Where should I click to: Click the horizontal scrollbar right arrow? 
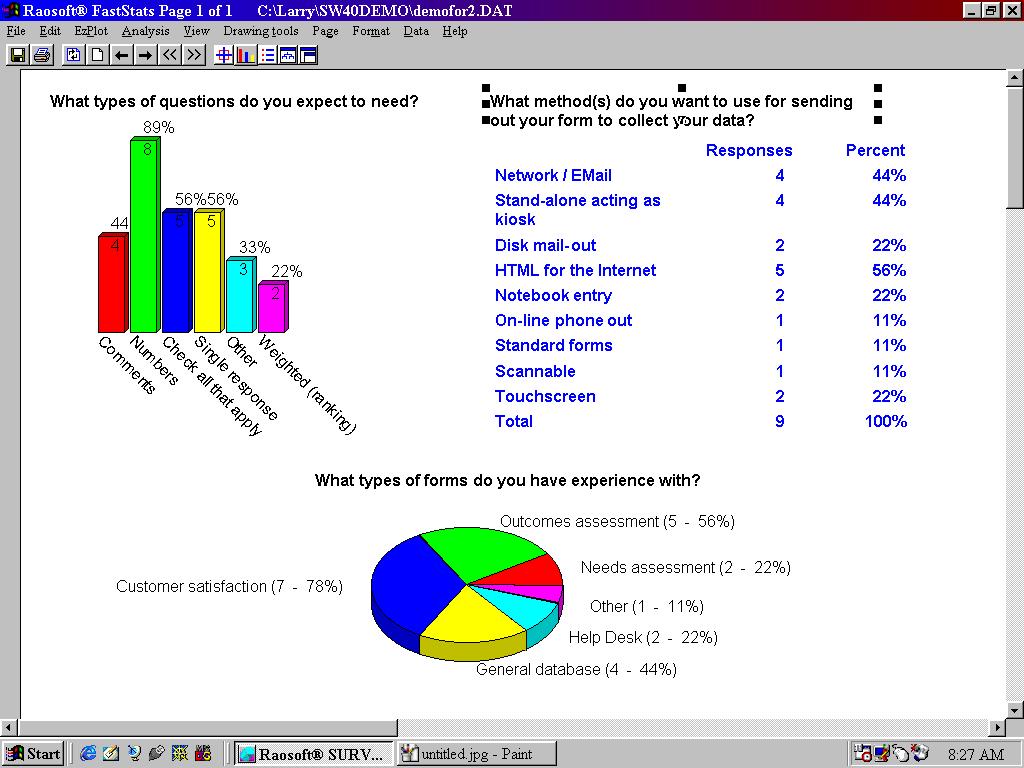(x=997, y=727)
